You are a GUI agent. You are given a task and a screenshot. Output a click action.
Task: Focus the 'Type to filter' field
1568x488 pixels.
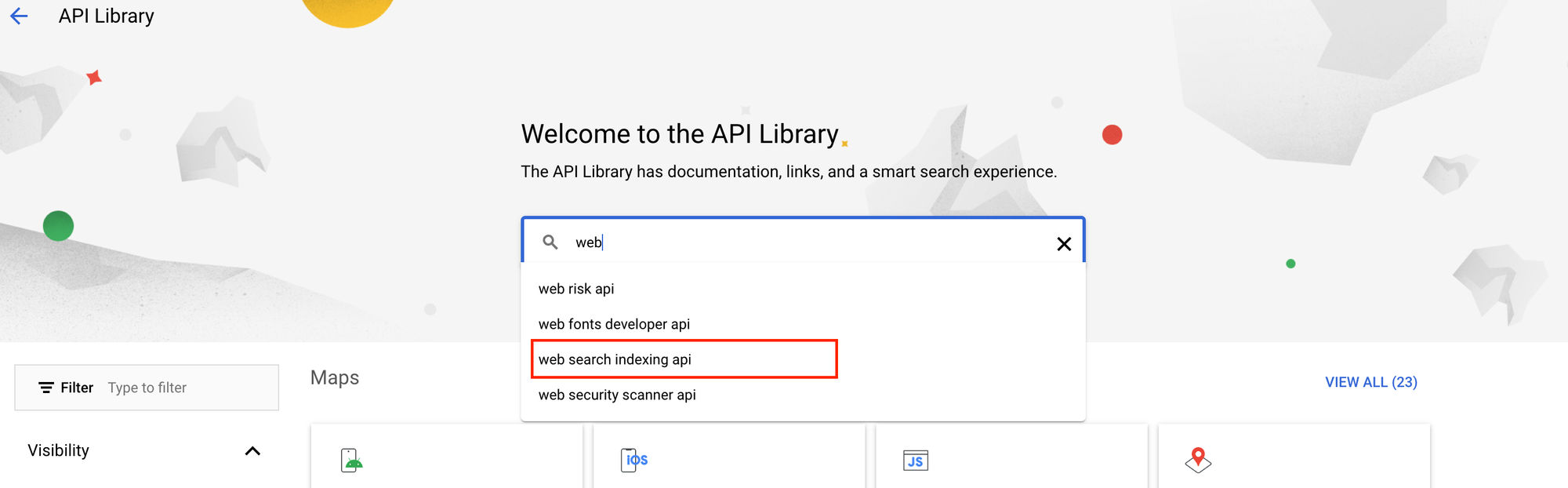click(188, 388)
